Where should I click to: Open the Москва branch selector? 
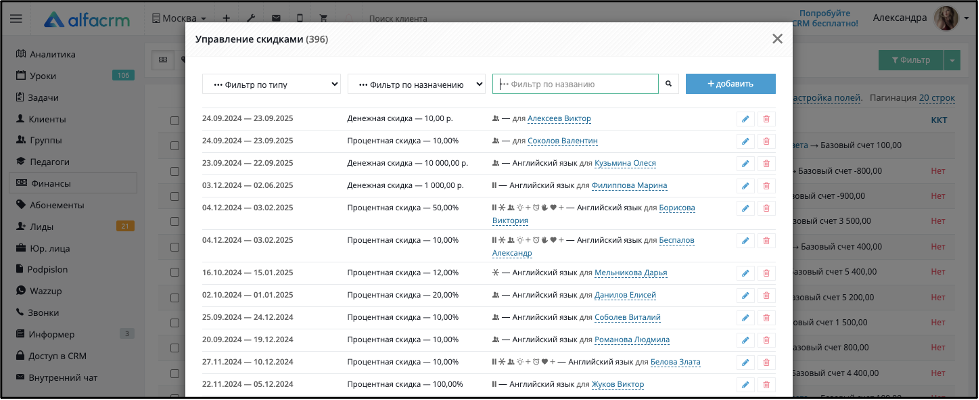pyautogui.click(x=179, y=19)
